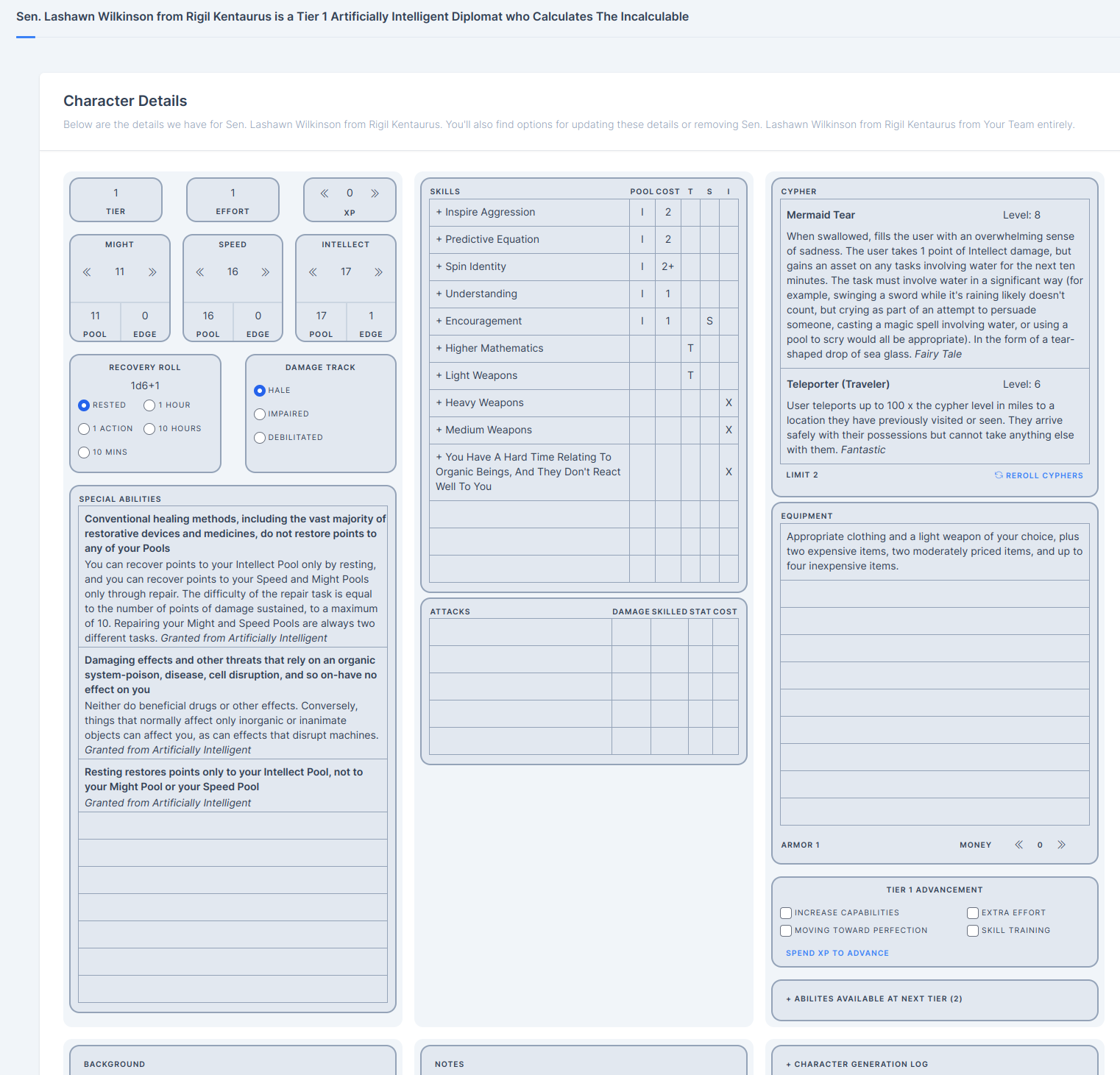
Task: Expand the Higher Mathematics skill entry
Action: 489,348
